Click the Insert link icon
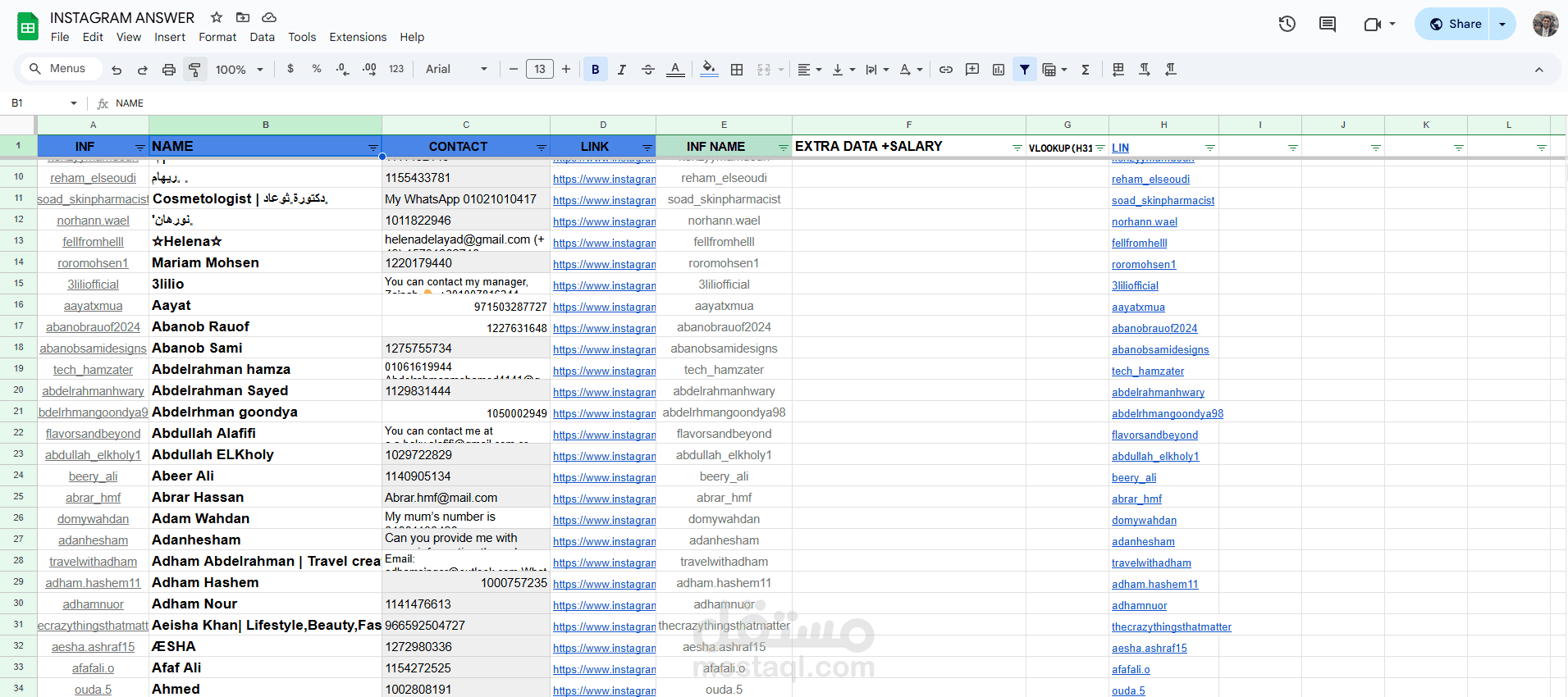Viewport: 1568px width, 697px height. pos(946,70)
